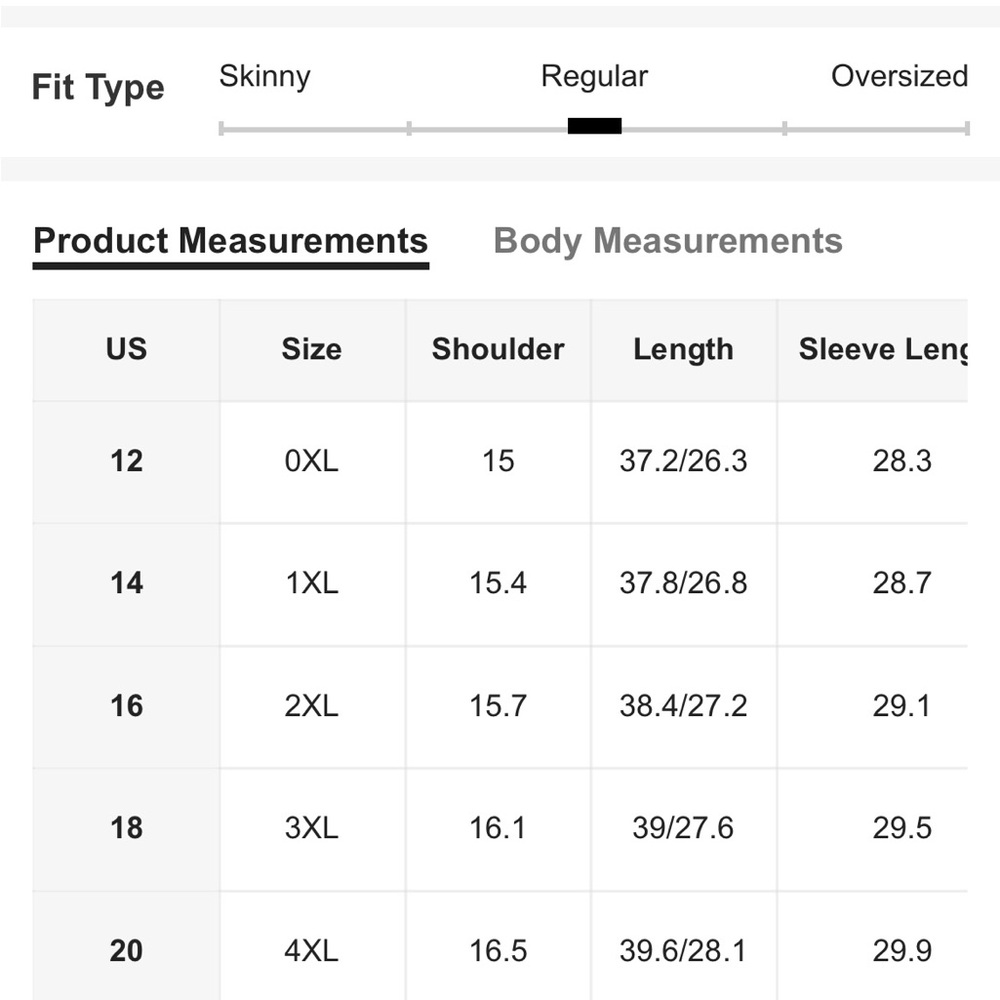Viewport: 1000px width, 1000px height.
Task: Select the Skinny fit label
Action: pyautogui.click(x=265, y=77)
